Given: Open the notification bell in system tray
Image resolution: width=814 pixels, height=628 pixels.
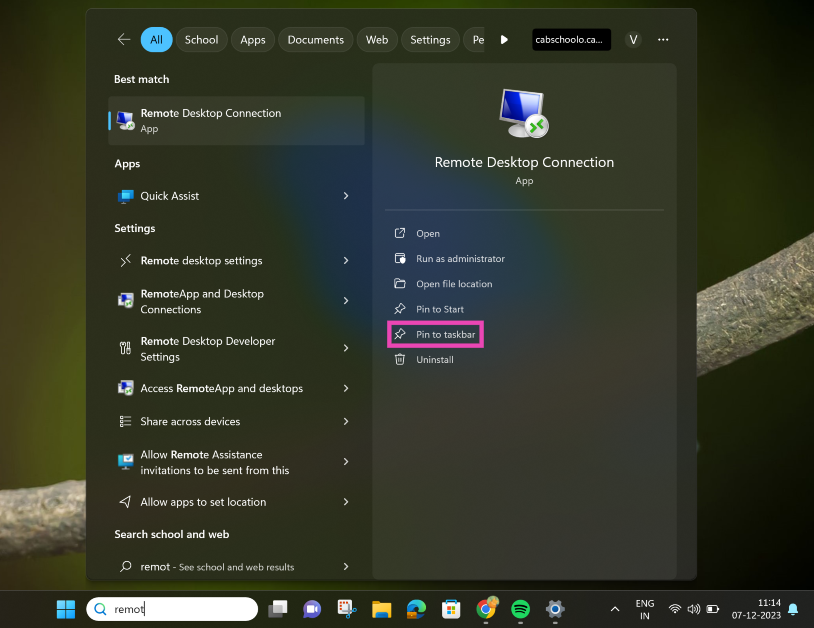Looking at the screenshot, I should [x=793, y=609].
